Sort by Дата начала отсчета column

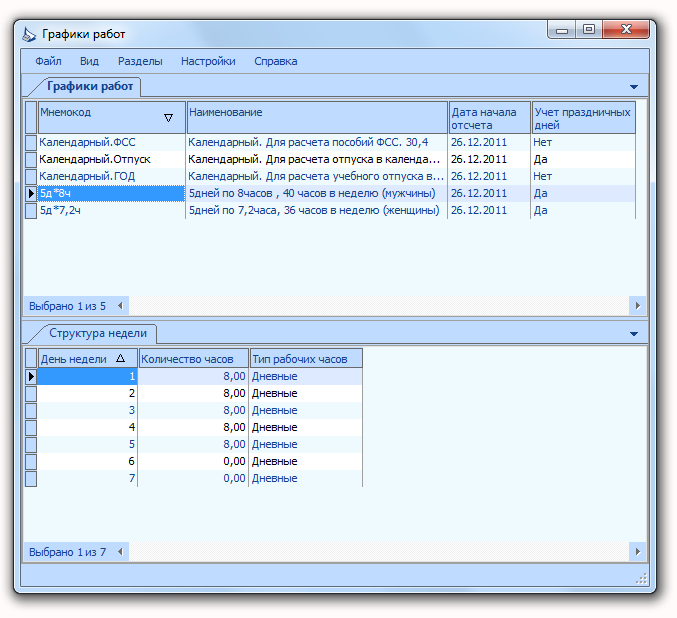489,117
